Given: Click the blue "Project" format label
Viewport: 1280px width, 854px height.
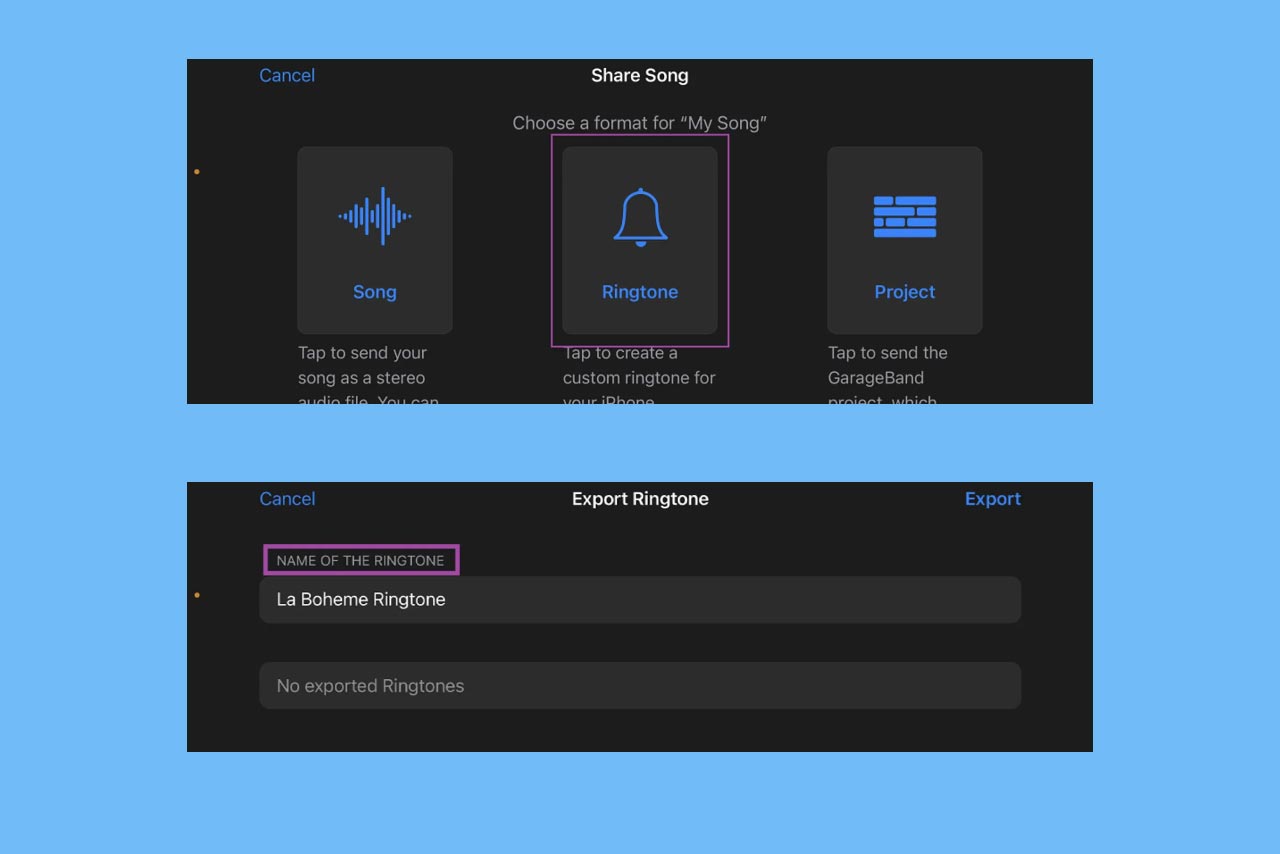Looking at the screenshot, I should [904, 292].
